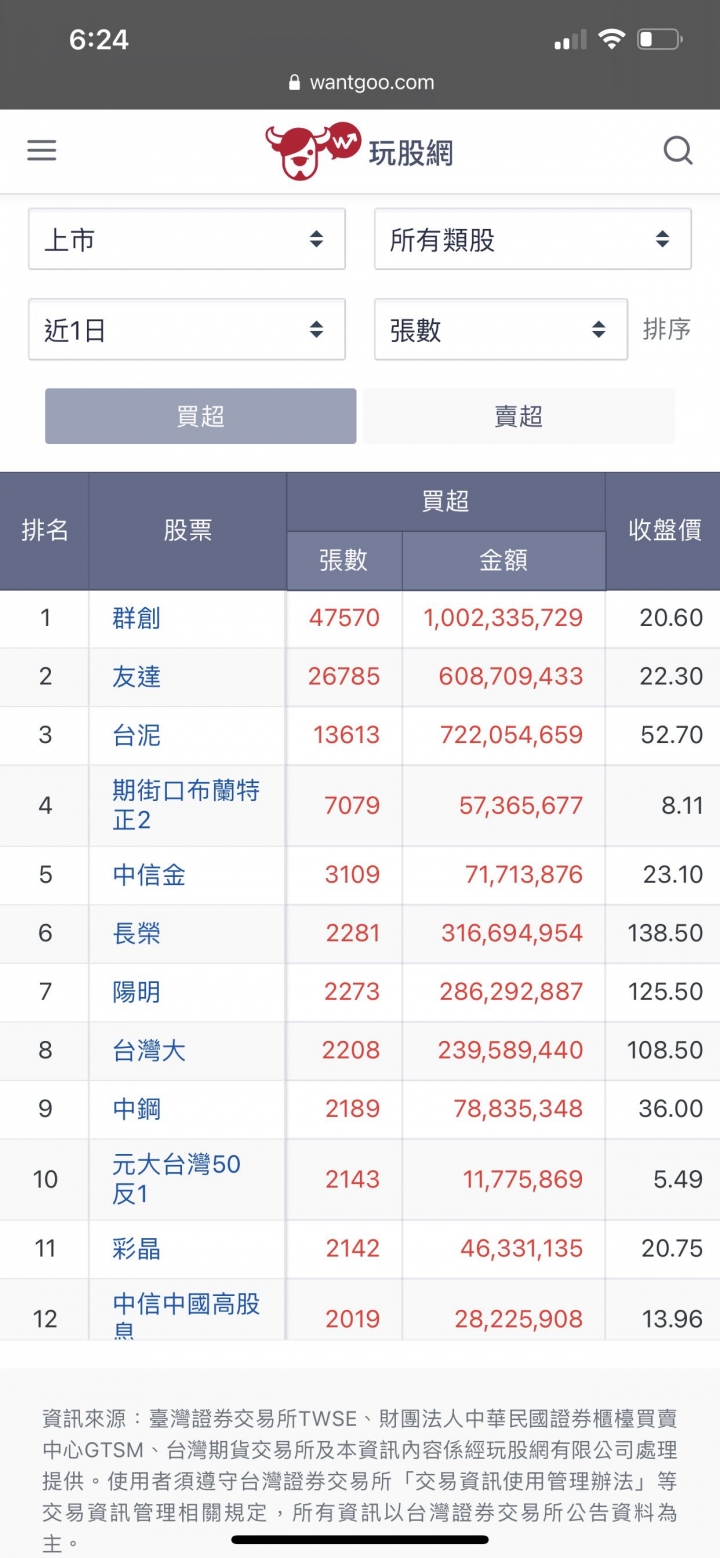Image resolution: width=720 pixels, height=1558 pixels.
Task: Select the 金額 column header
Action: click(503, 561)
